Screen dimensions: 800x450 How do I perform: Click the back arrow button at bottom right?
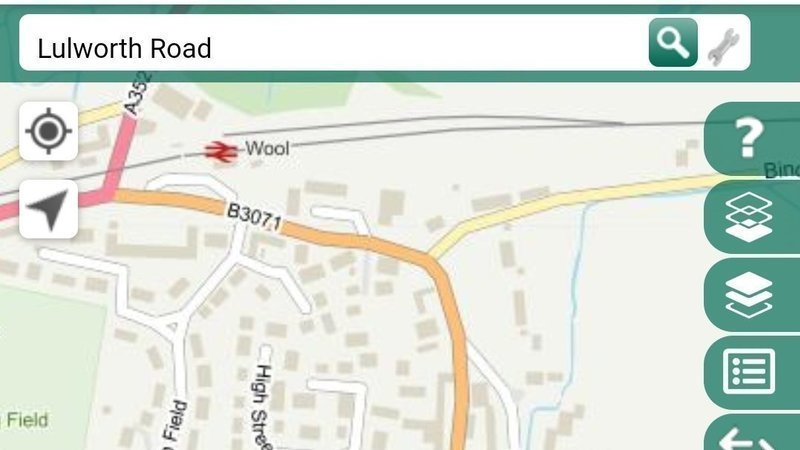752,434
